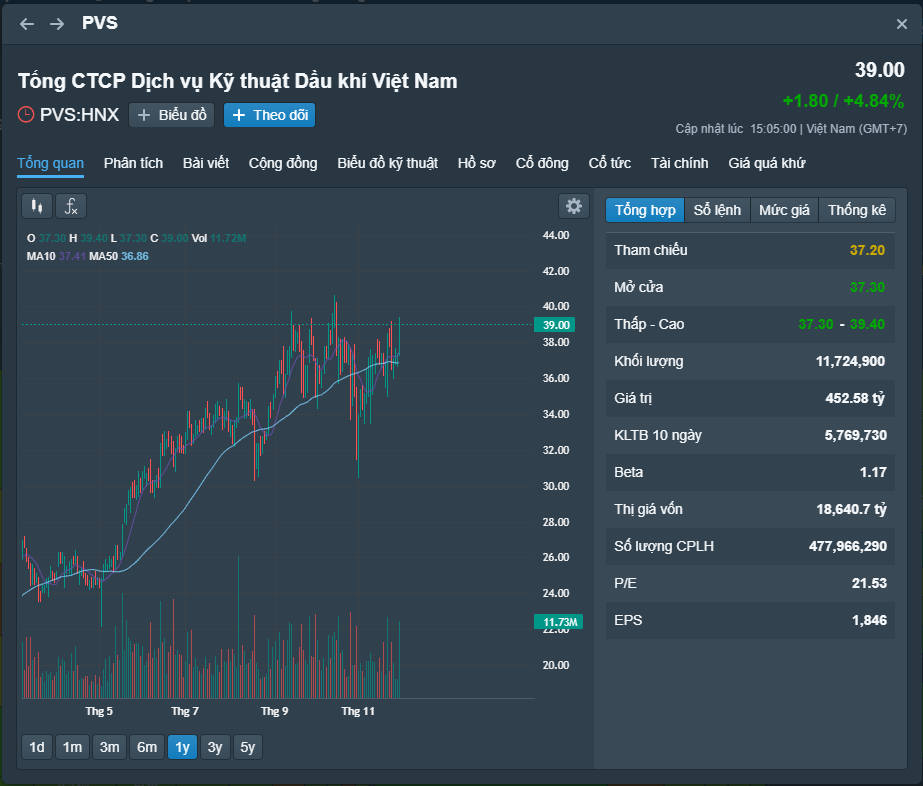This screenshot has height=786, width=923.
Task: Click the 39.00 headline price
Action: pos(879,70)
